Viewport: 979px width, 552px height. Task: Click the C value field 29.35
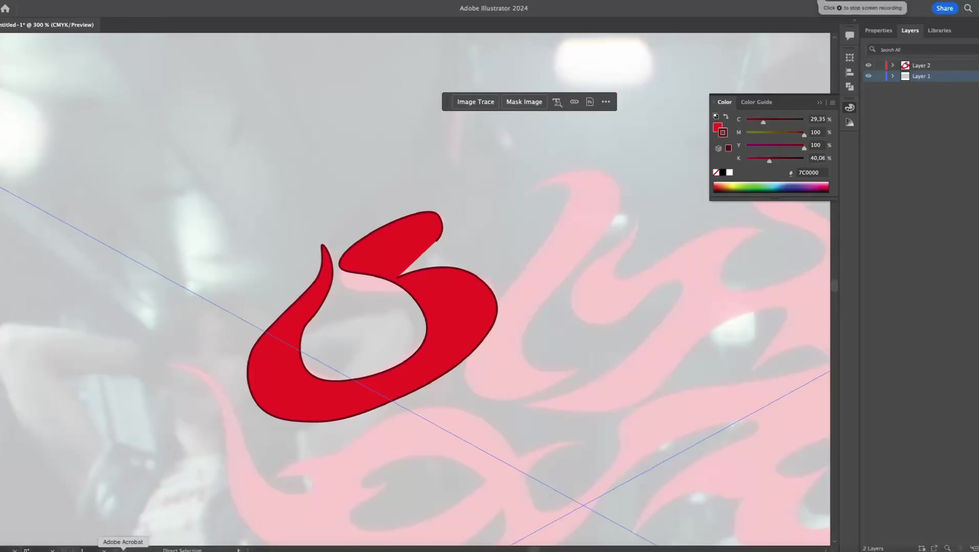[x=817, y=119]
